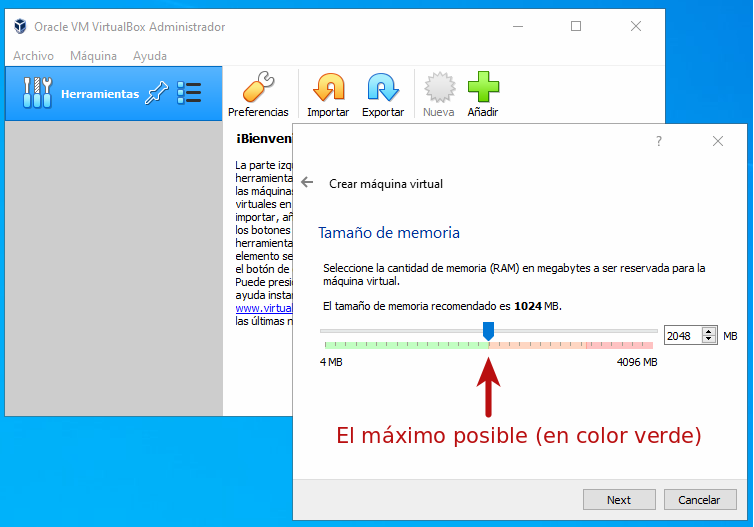
Task: Click the red zone of the memory scale
Action: point(619,345)
